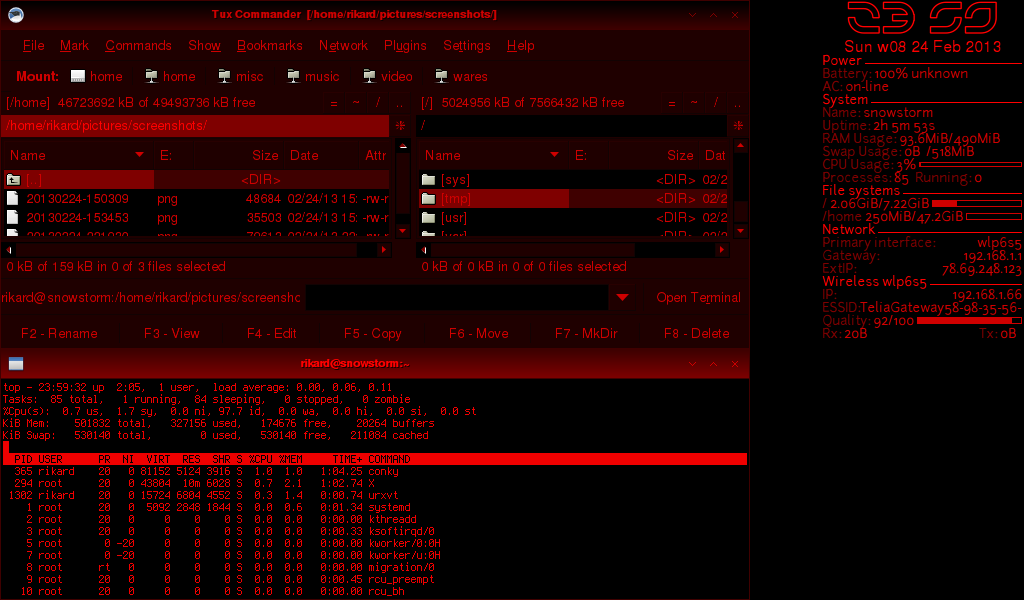Go to home directory "~" in /home panel

[356, 103]
